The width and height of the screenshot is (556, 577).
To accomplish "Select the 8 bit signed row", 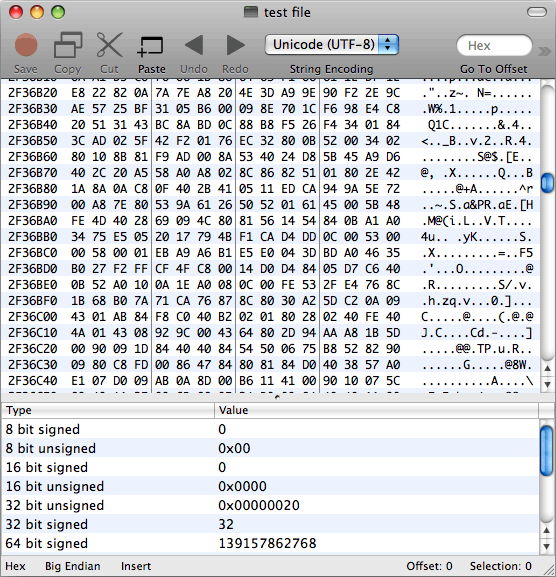I will [270, 429].
